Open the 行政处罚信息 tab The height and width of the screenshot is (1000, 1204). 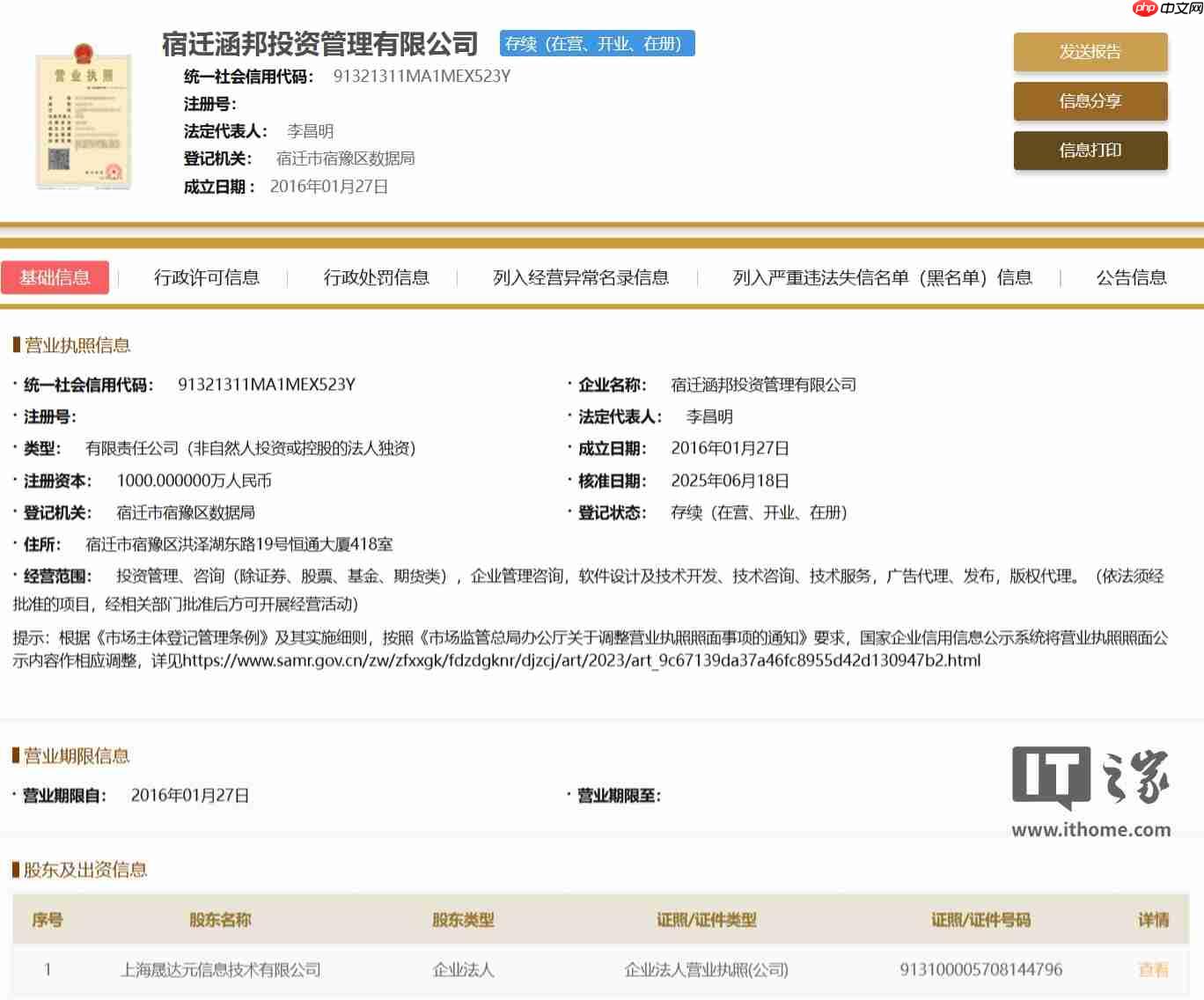pyautogui.click(x=377, y=277)
